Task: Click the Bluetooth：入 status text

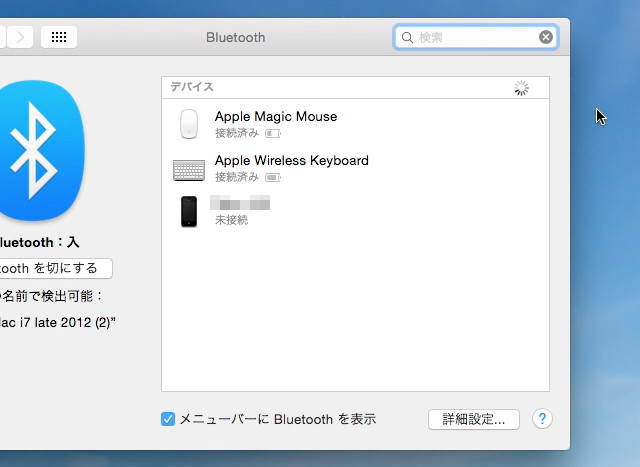Action: click(x=39, y=242)
